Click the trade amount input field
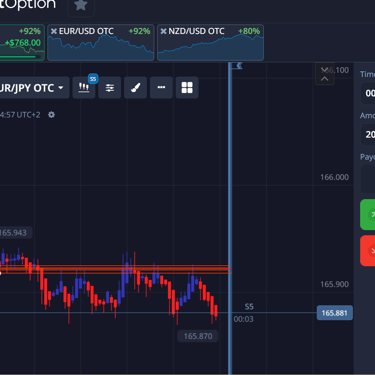This screenshot has width=375, height=375. [368, 134]
